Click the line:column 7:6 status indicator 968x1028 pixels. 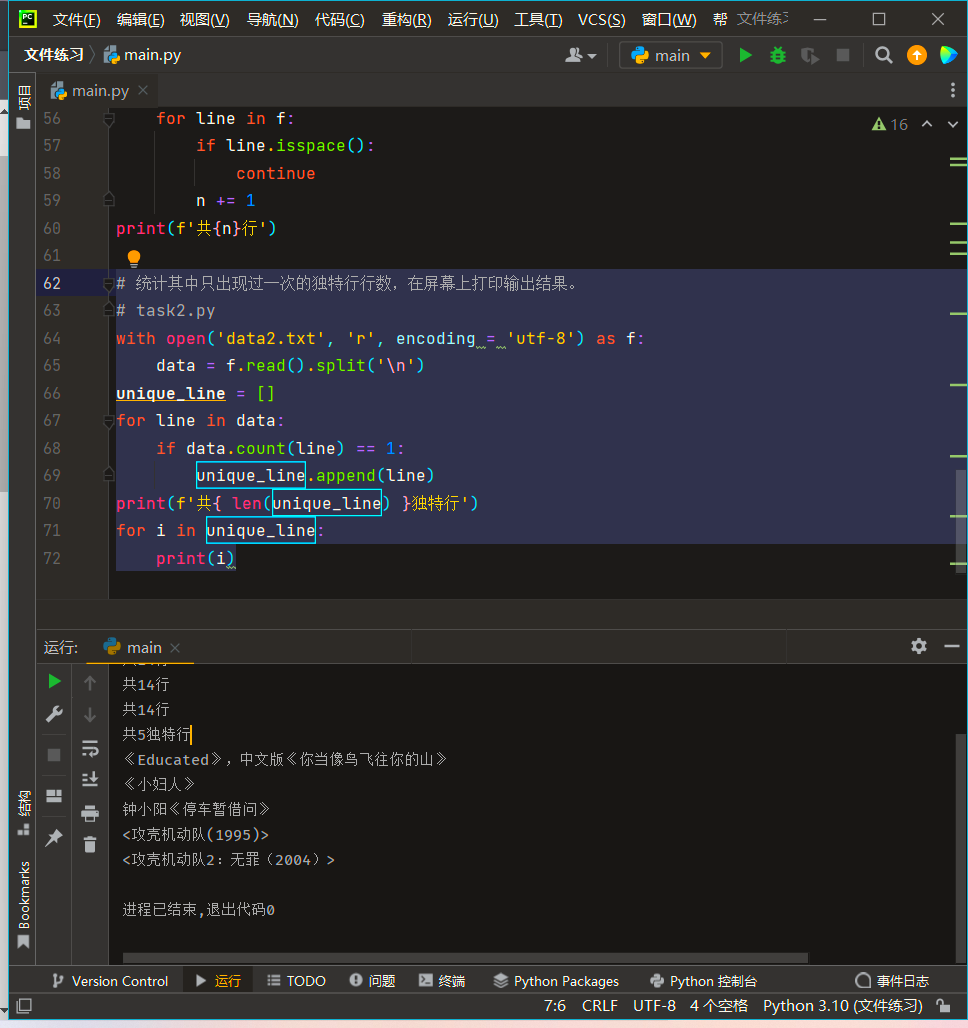(x=555, y=1006)
